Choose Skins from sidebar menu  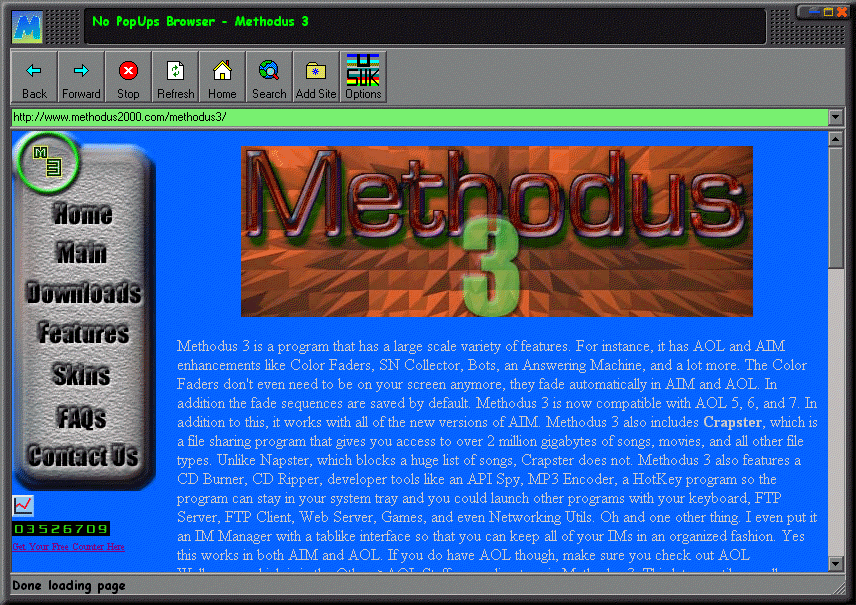pyautogui.click(x=82, y=375)
